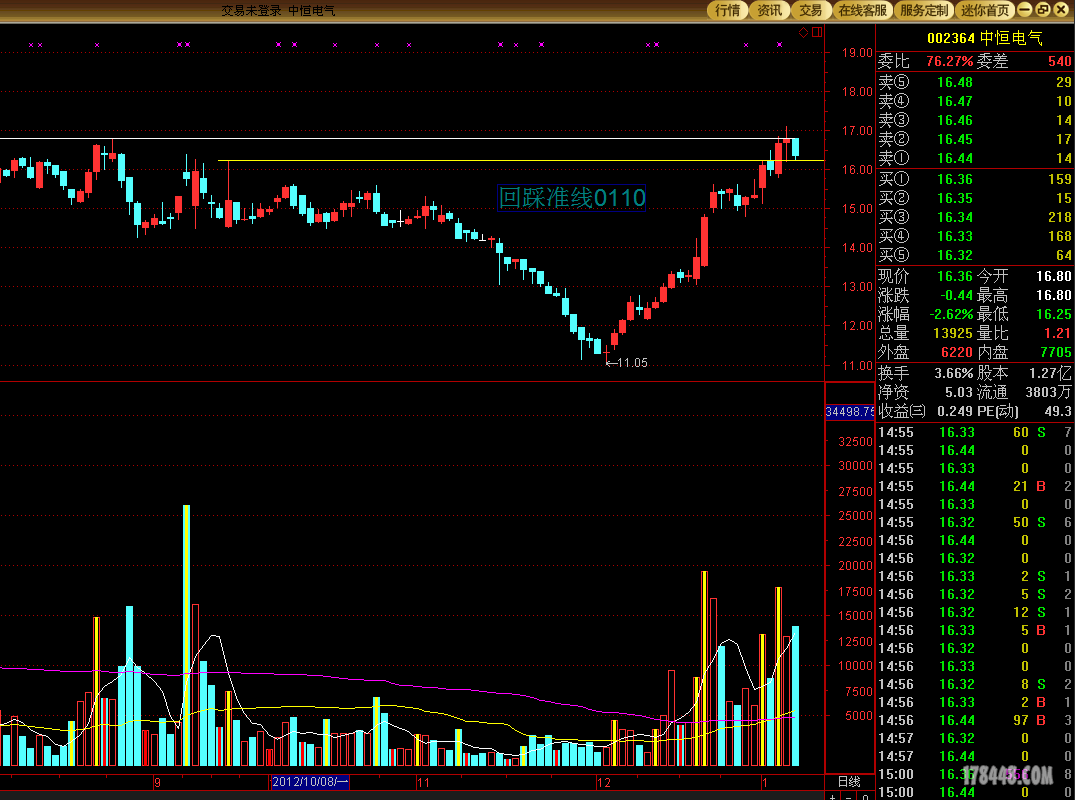Screen dimensions: 1075x800
Task: Open the 行情 (Quotes) menu
Action: pos(727,10)
